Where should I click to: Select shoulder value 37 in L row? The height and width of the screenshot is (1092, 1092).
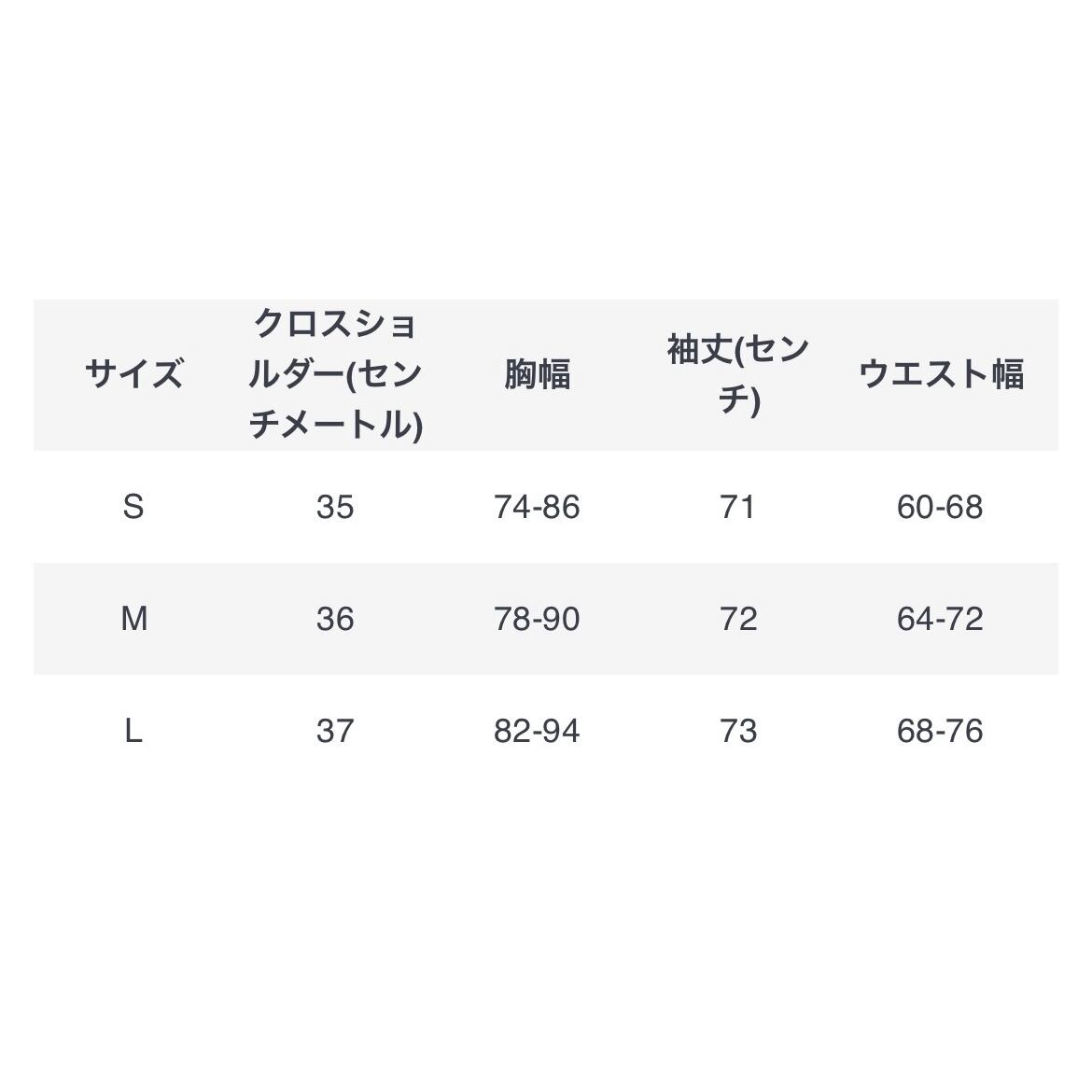335,731
